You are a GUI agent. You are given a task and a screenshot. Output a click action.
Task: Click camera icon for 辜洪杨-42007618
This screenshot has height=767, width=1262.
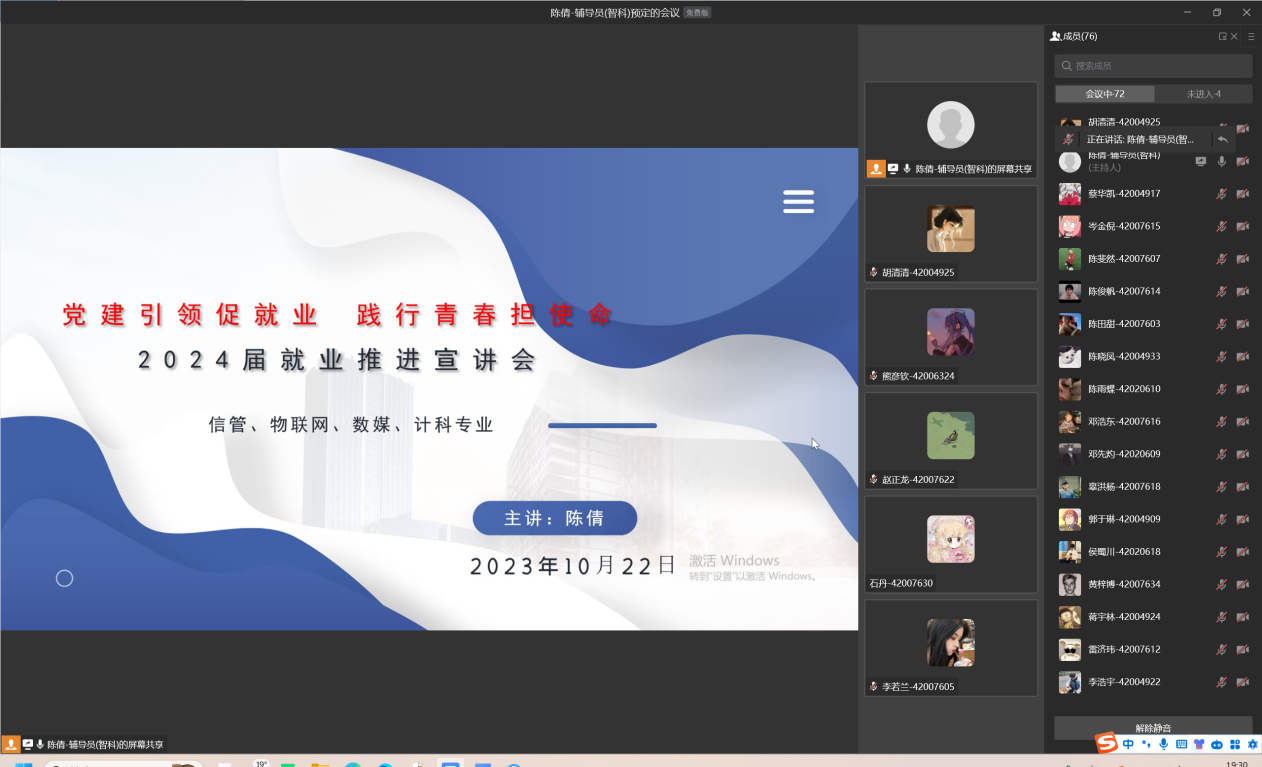point(1242,487)
